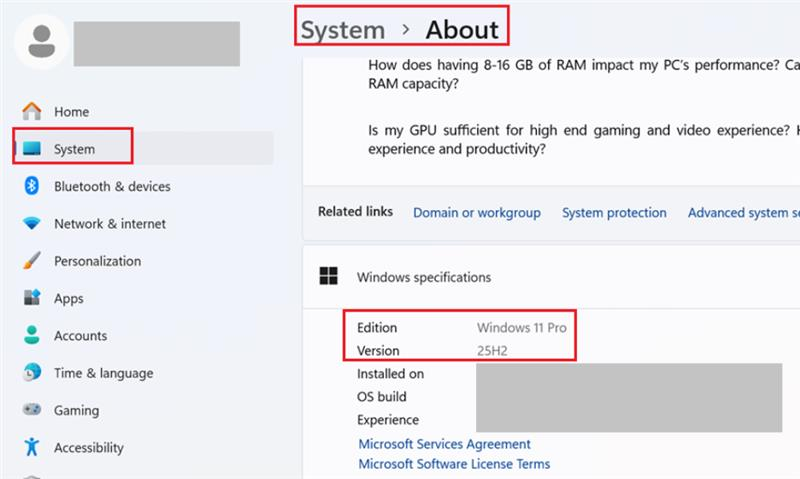This screenshot has width=800, height=479.
Task: Click the 25H2 version value
Action: click(492, 350)
